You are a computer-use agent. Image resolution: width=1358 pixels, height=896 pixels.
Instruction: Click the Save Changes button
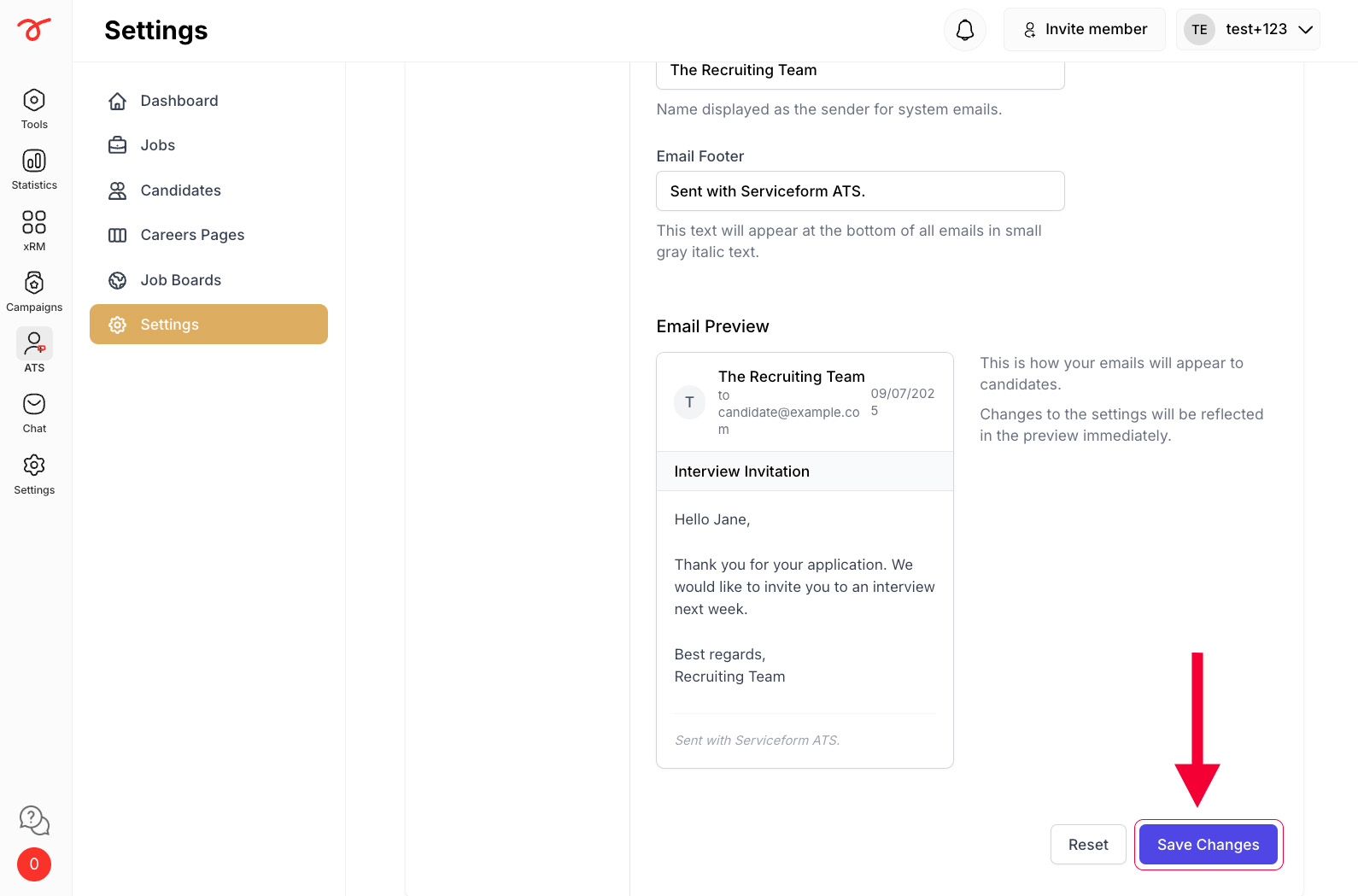1209,845
